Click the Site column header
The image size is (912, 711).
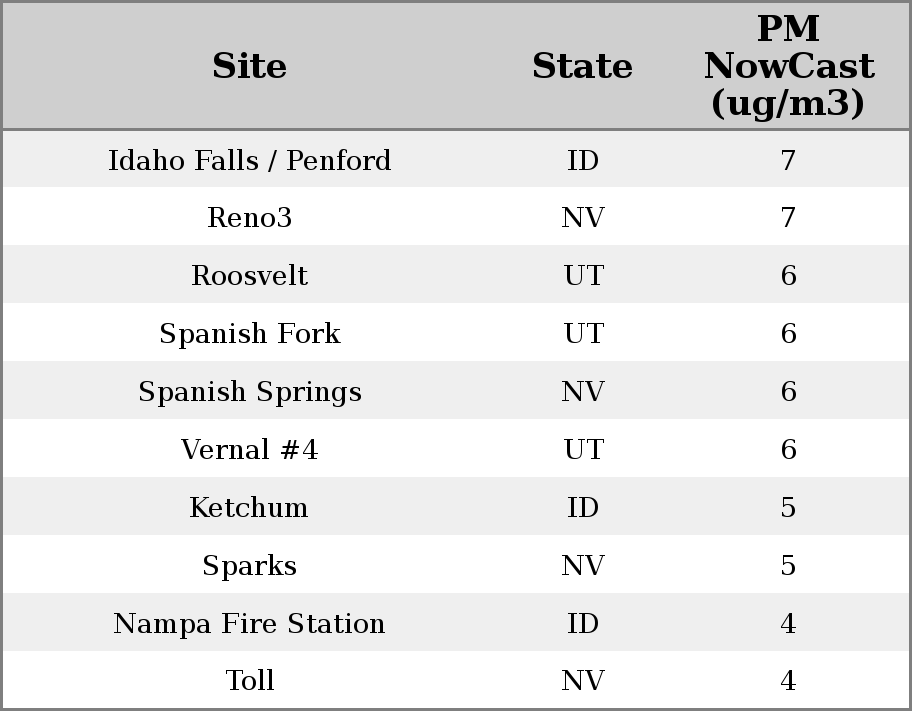point(250,66)
